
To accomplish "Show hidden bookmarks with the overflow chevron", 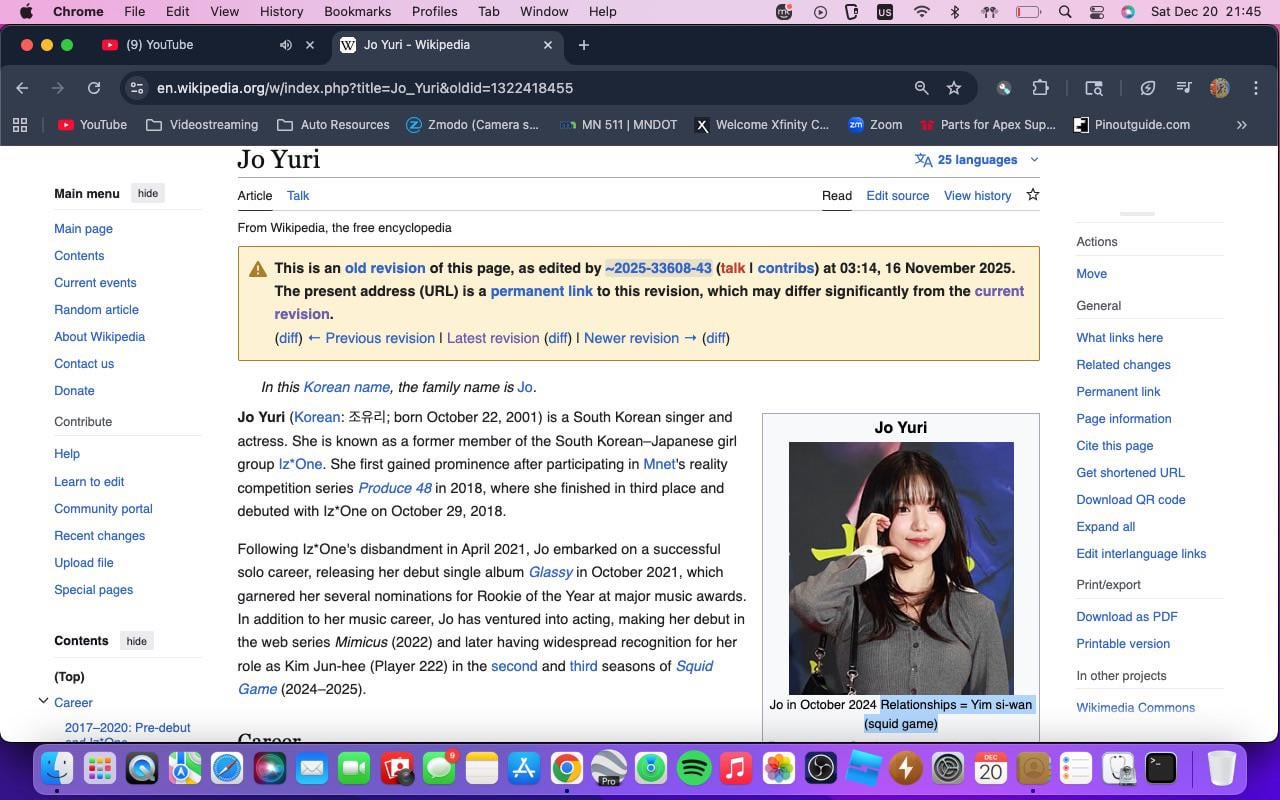I will 1242,125.
